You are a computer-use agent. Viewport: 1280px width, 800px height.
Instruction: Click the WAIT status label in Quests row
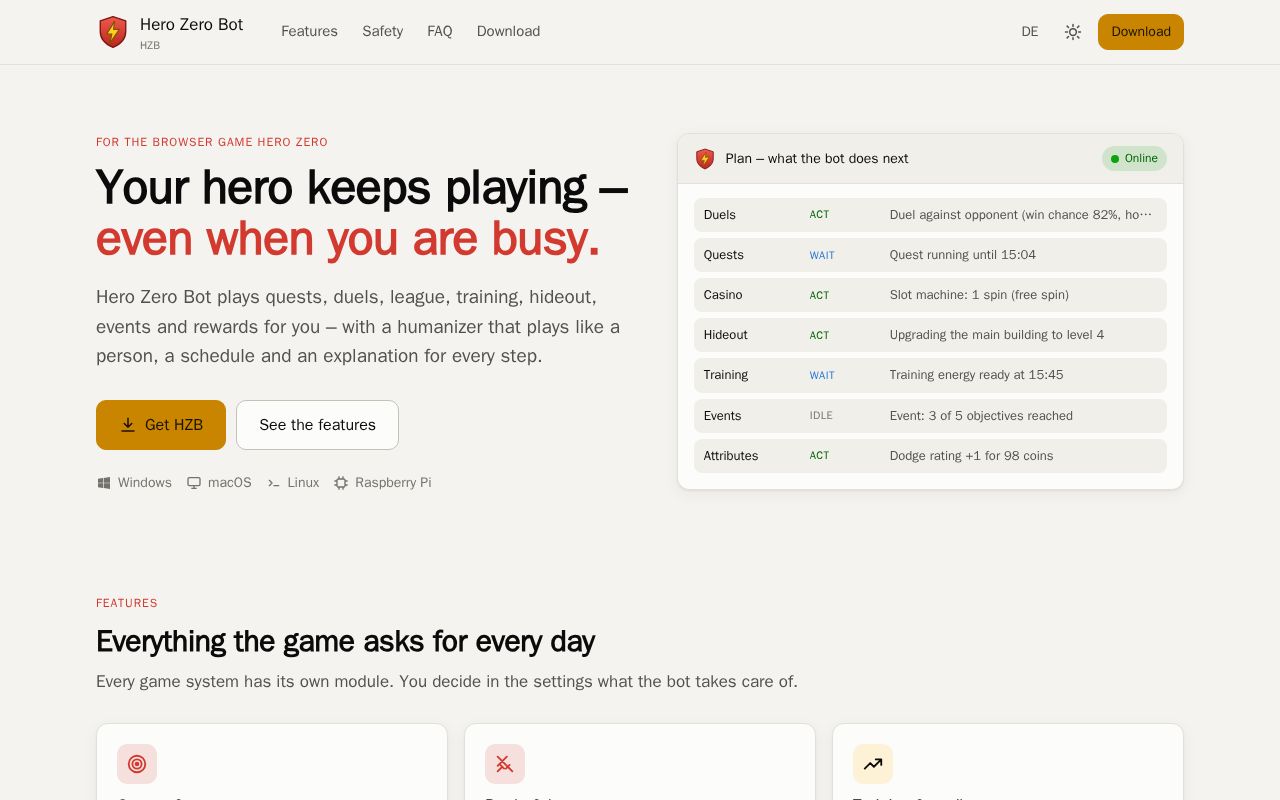822,255
